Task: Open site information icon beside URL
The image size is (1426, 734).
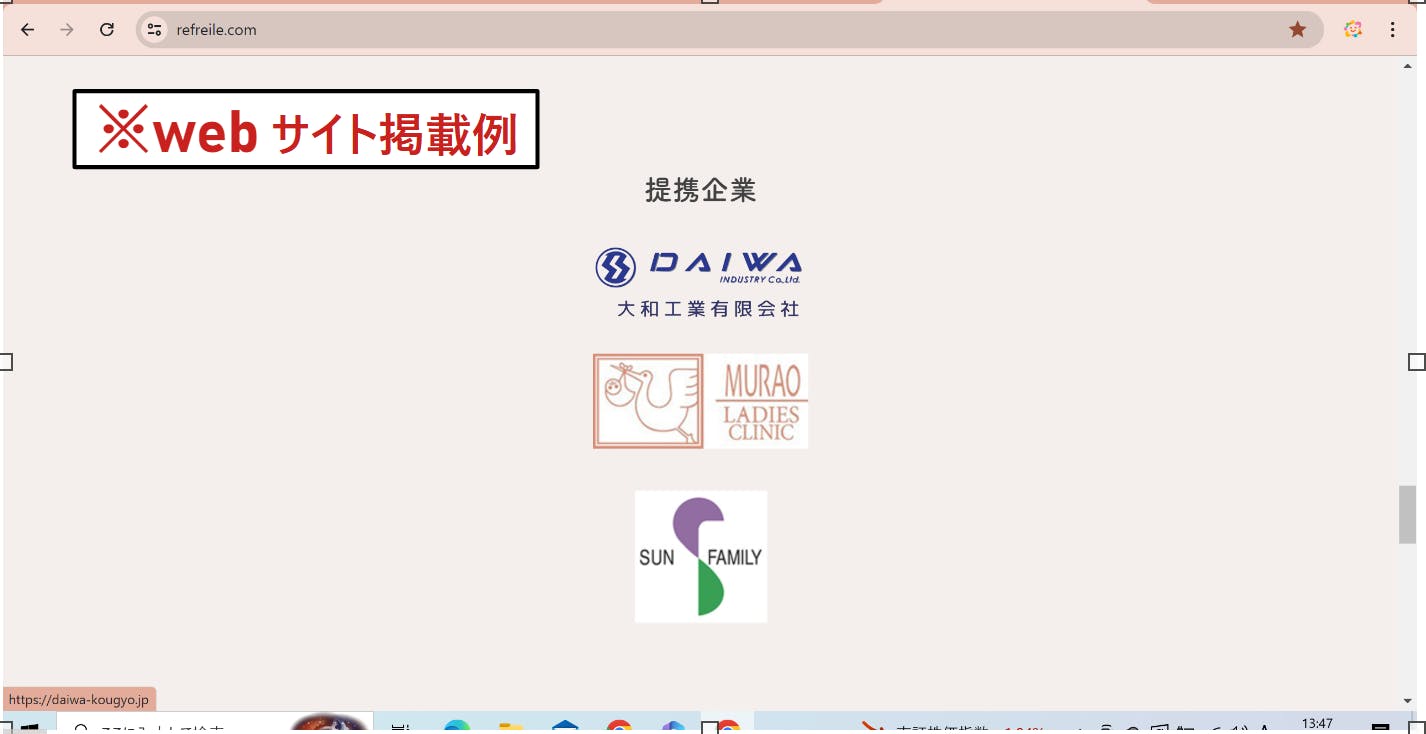Action: click(154, 30)
